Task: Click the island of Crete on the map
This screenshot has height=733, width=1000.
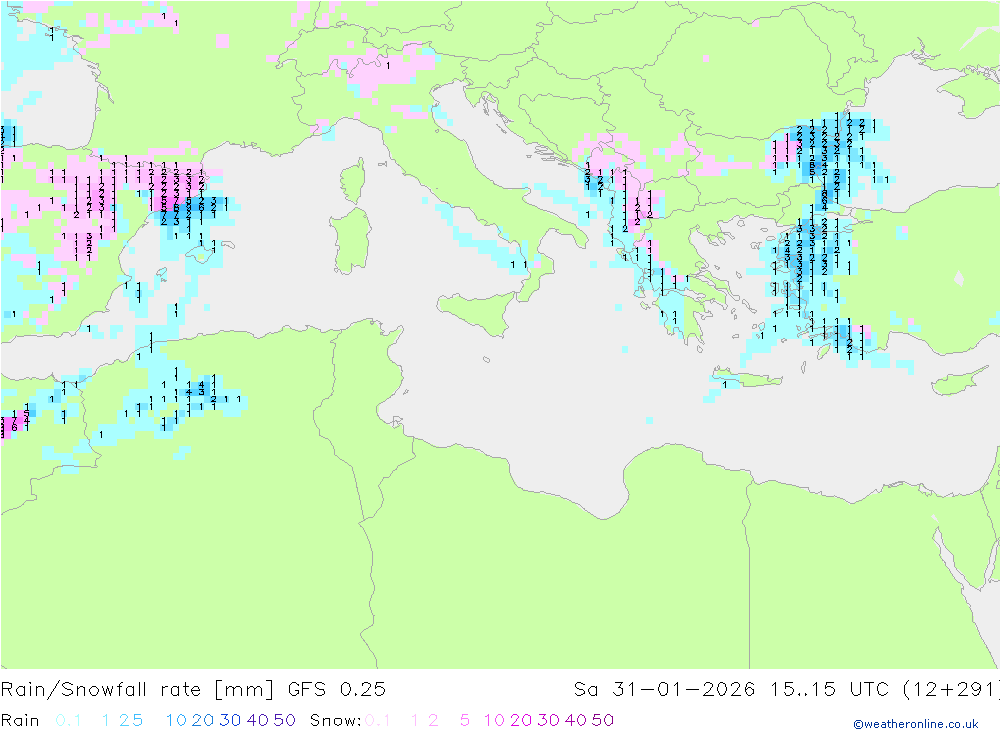Action: click(746, 378)
